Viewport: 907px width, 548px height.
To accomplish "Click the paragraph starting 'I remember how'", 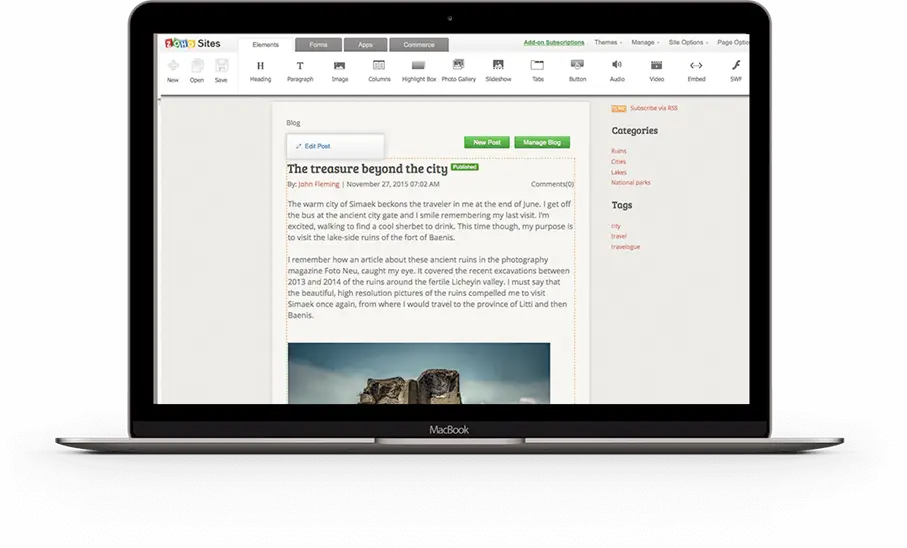I will tap(429, 288).
